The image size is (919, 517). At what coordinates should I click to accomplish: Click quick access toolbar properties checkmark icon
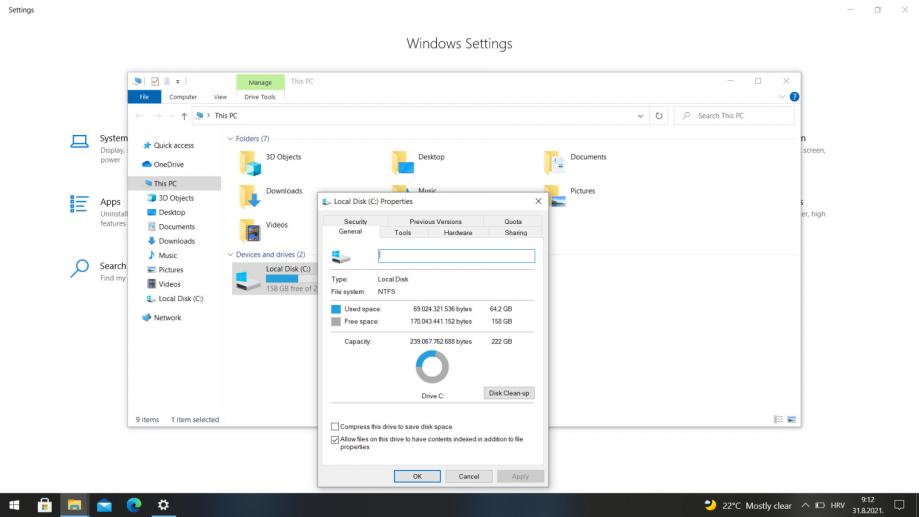[x=155, y=81]
